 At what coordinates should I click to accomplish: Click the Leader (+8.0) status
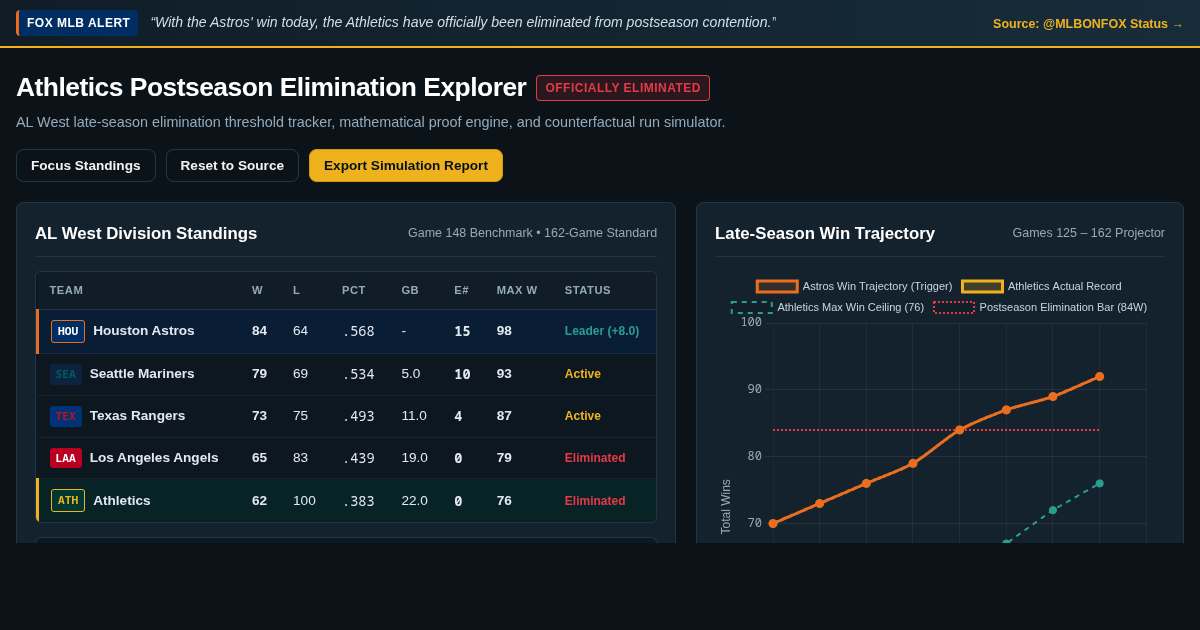point(602,331)
